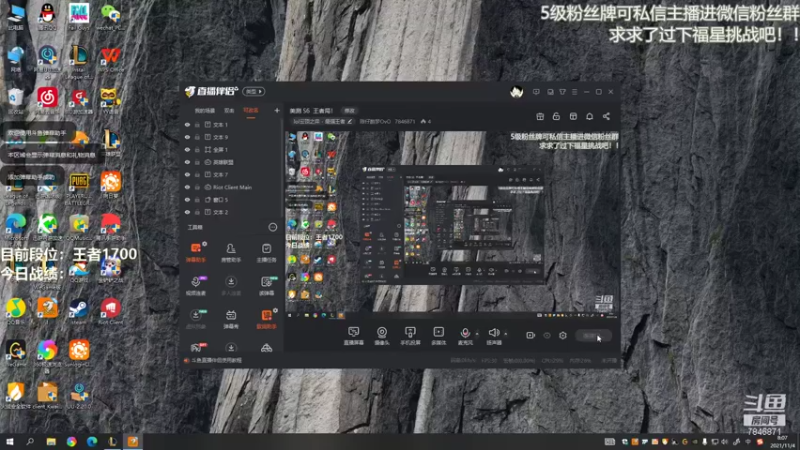This screenshot has width=800, height=450.
Task: Open the QQ penguin desktop icon
Action: [x=47, y=16]
